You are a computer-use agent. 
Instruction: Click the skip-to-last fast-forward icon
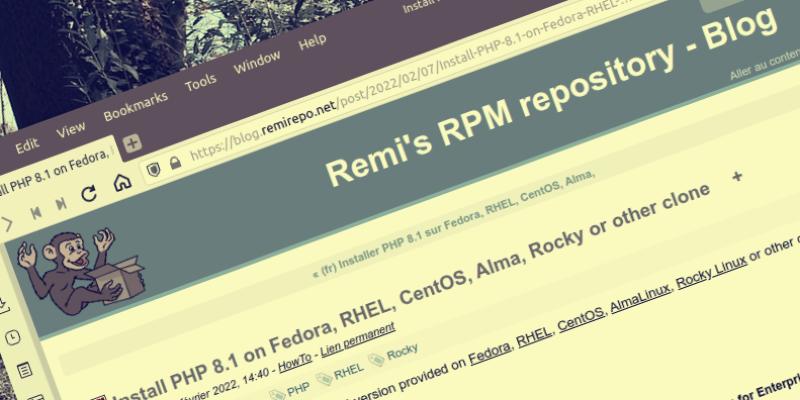click(x=61, y=204)
